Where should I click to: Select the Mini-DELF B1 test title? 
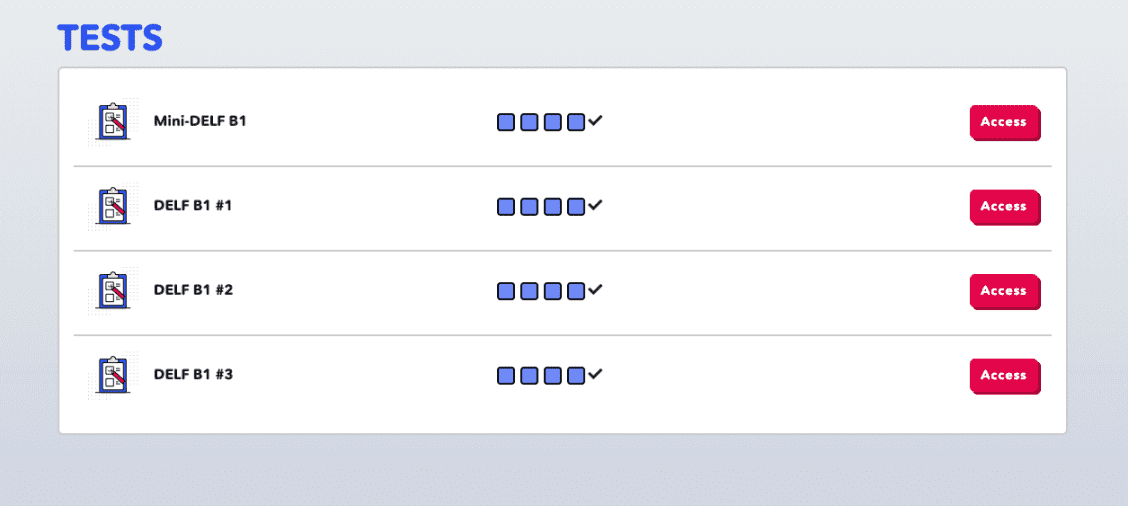pyautogui.click(x=200, y=121)
